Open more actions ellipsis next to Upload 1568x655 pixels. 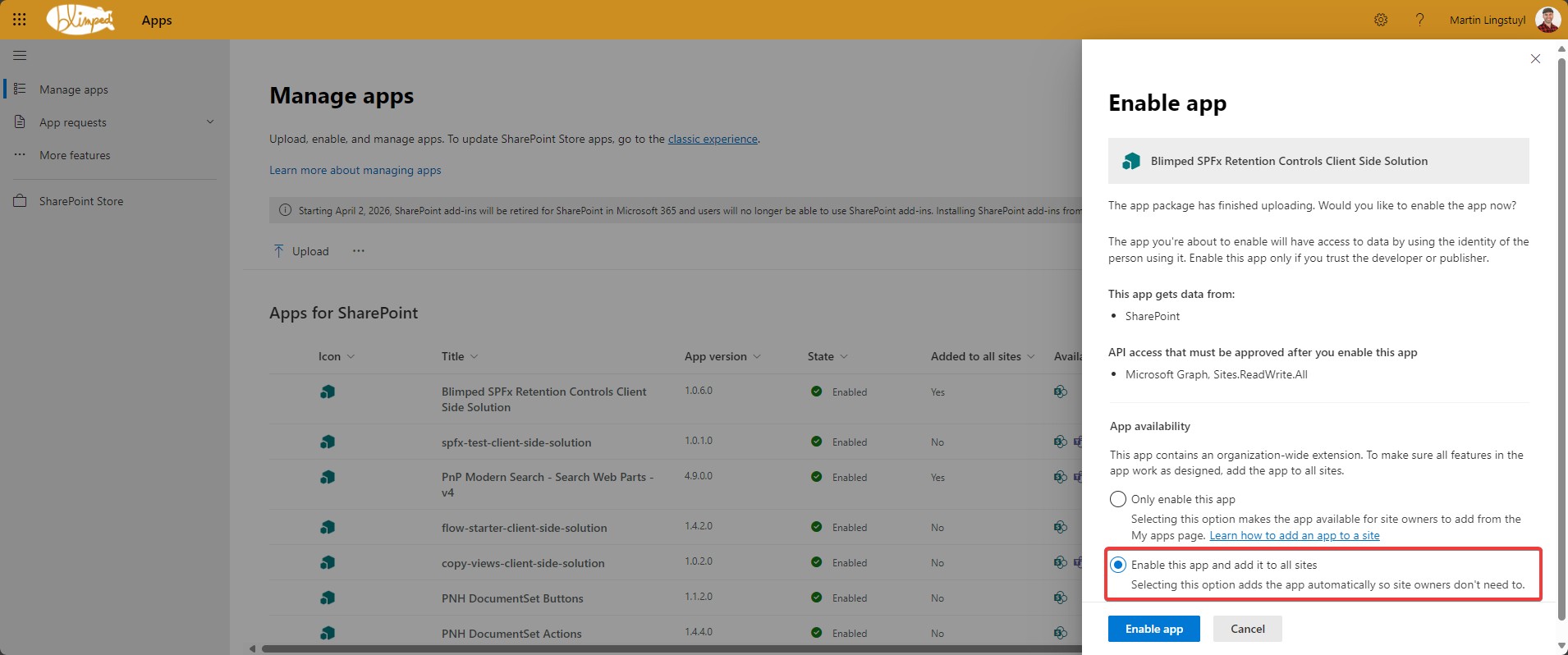pos(359,251)
